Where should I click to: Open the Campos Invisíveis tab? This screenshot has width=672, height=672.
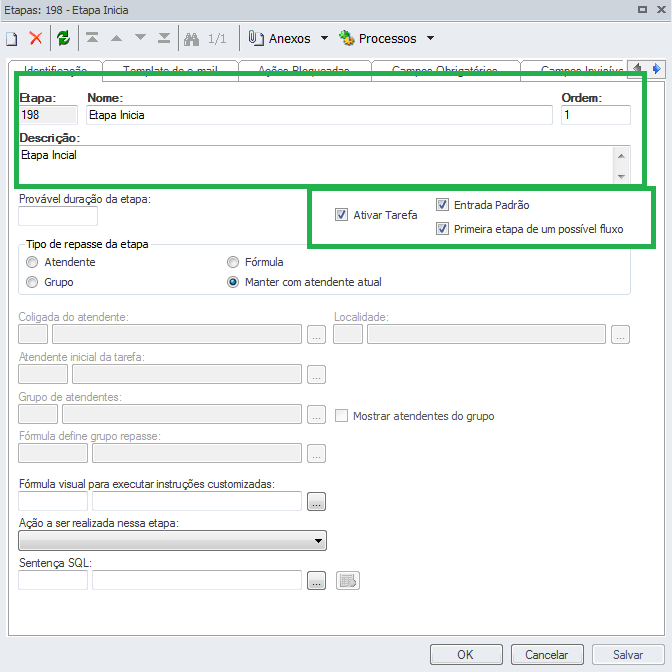tap(573, 69)
